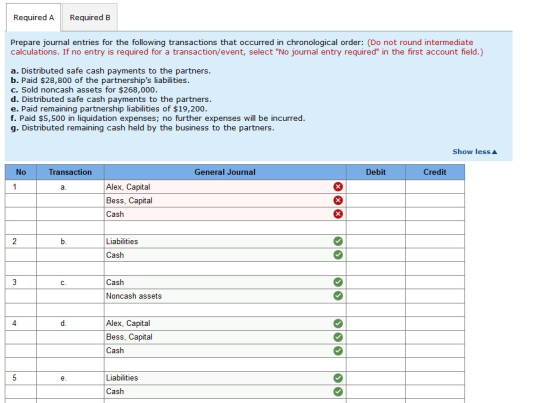Collapse instructions with Show less
Image resolution: width=560 pixels, height=403 pixels.
pos(474,151)
